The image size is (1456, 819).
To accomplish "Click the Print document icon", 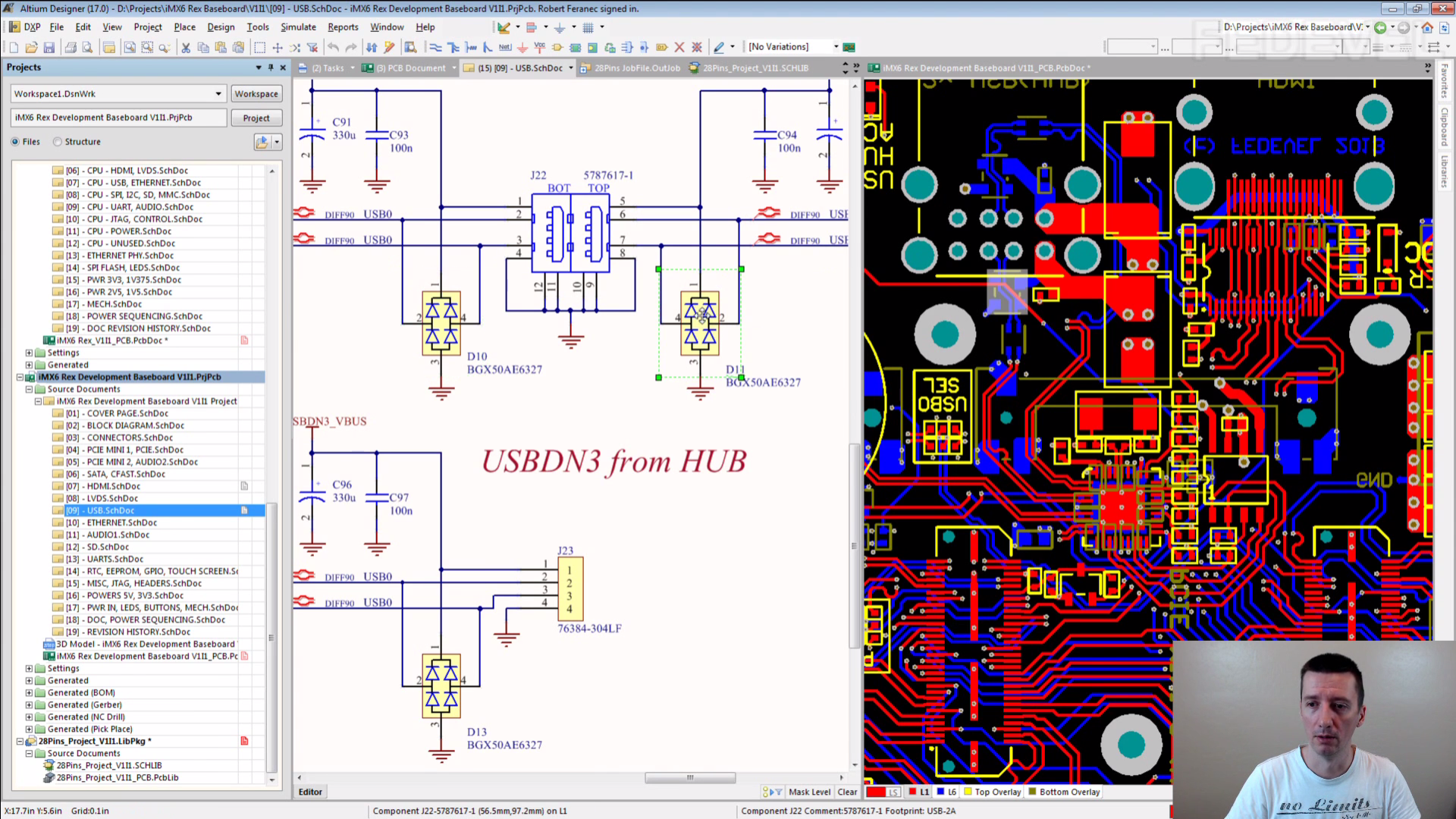I will point(71,47).
